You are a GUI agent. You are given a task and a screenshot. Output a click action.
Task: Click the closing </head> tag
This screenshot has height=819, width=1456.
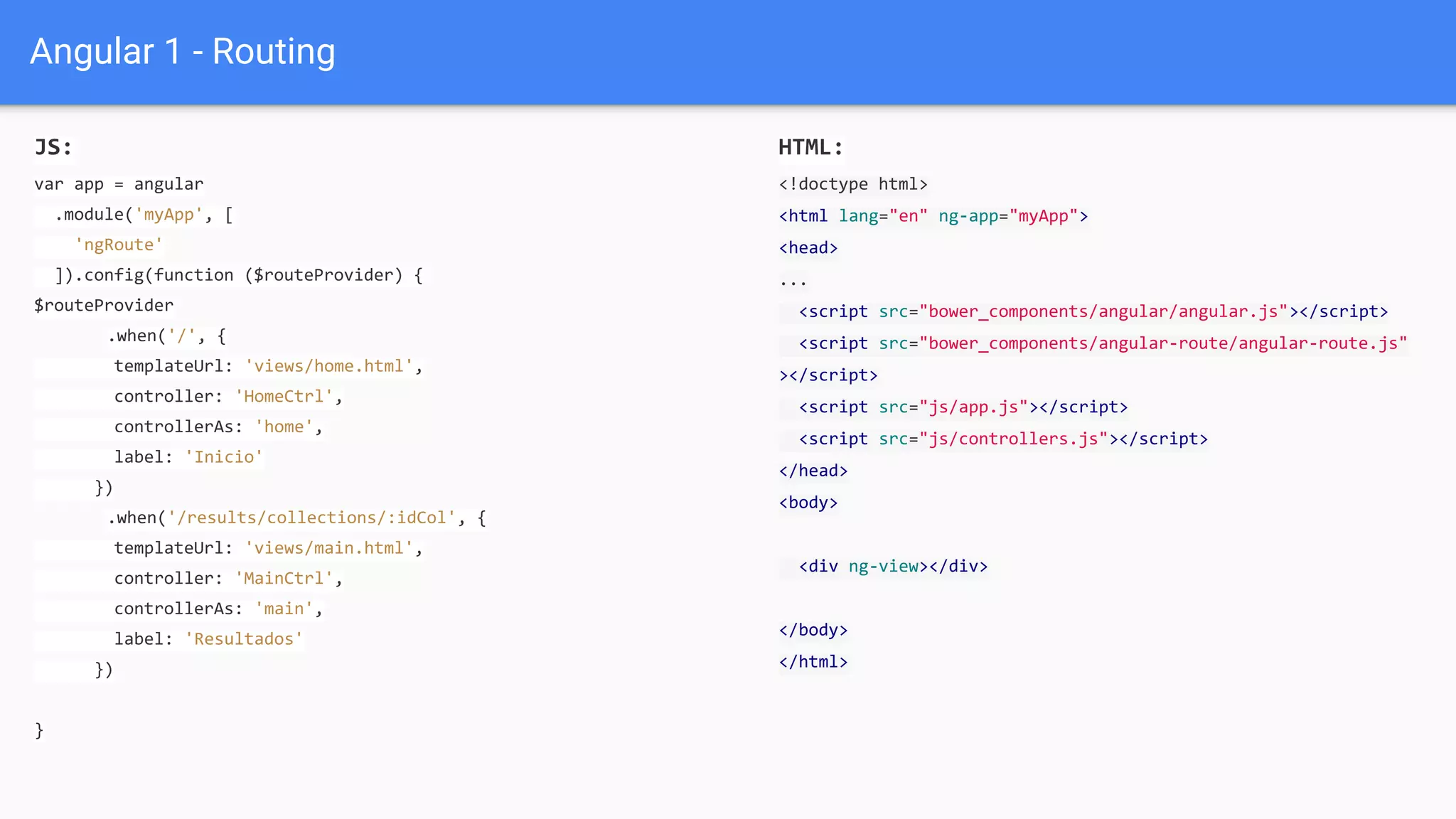(x=813, y=471)
